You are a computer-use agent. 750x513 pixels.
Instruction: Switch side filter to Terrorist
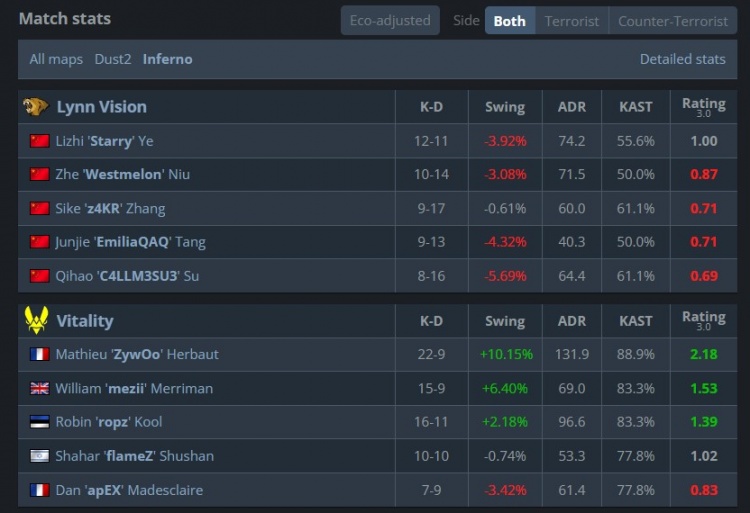(572, 21)
